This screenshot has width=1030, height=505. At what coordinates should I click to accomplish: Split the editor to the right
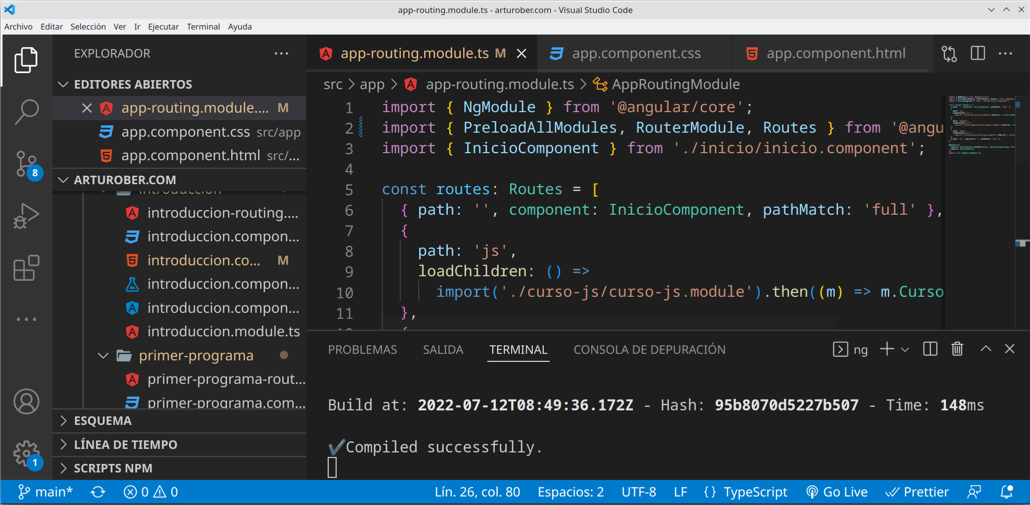point(977,54)
